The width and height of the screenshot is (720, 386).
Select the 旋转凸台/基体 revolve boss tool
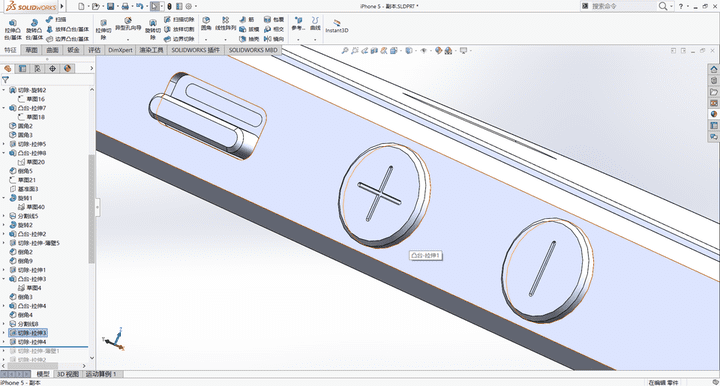coord(34,29)
